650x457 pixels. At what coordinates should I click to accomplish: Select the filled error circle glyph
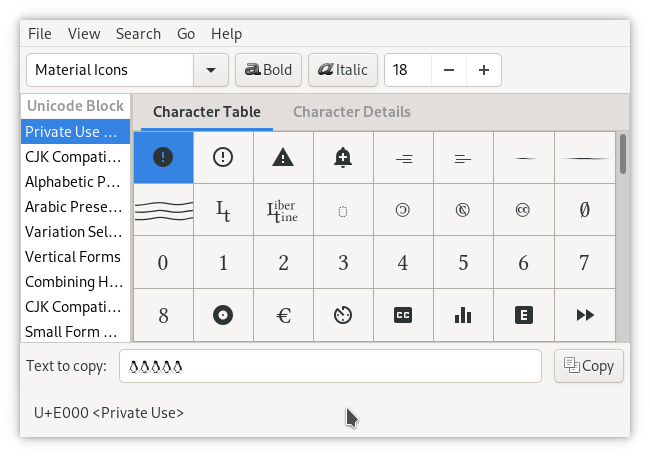point(163,158)
